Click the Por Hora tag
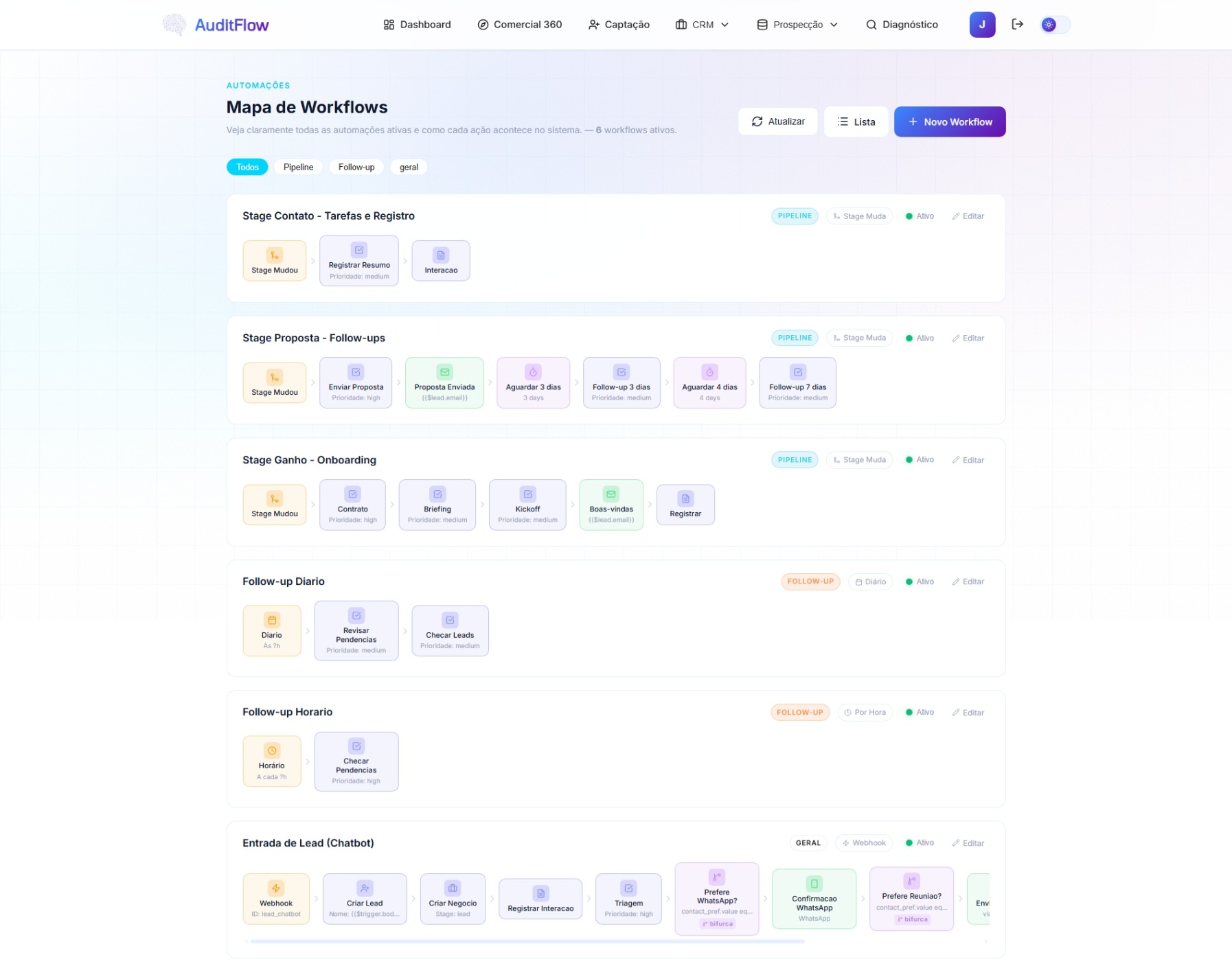Viewport: 1232px width, 979px height. pos(865,713)
